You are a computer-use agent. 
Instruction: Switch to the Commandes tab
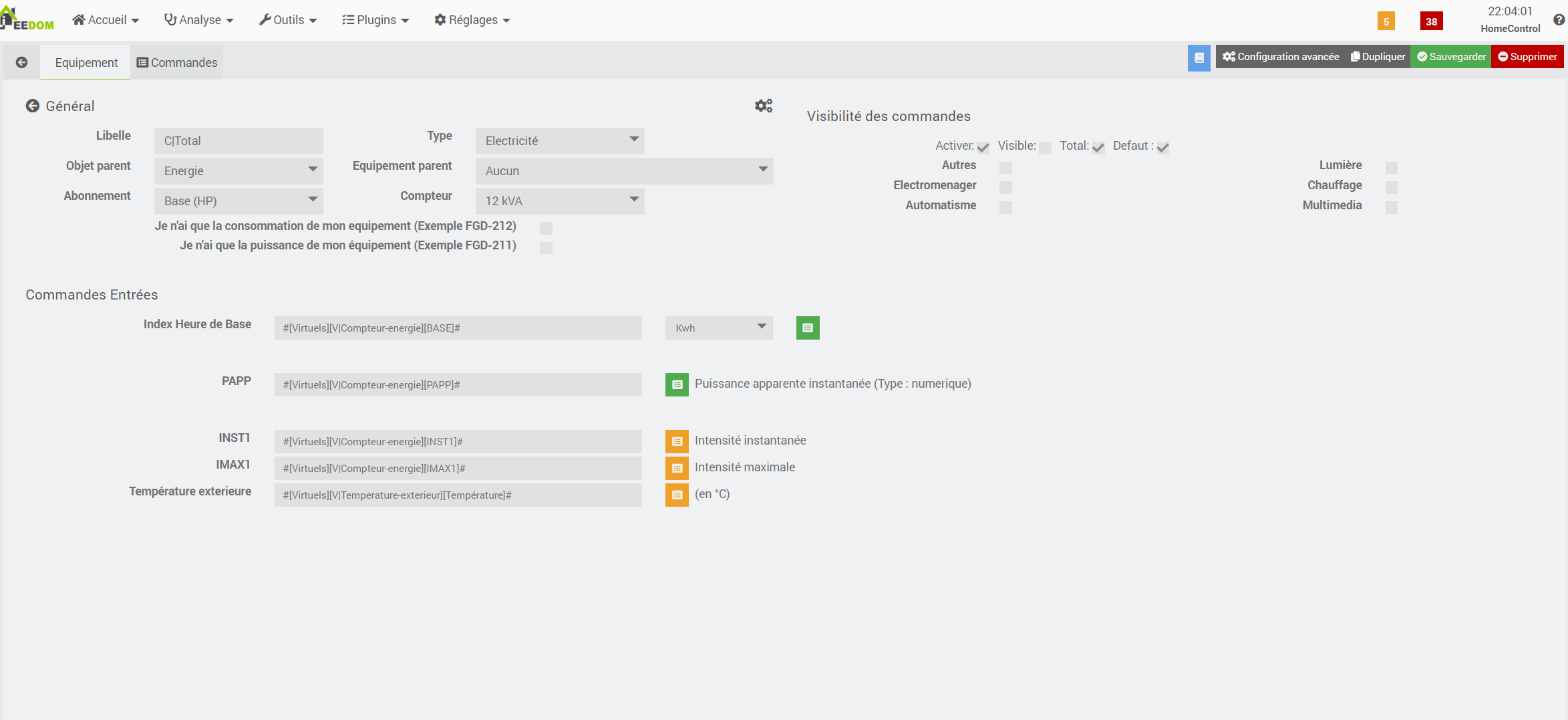click(x=177, y=63)
